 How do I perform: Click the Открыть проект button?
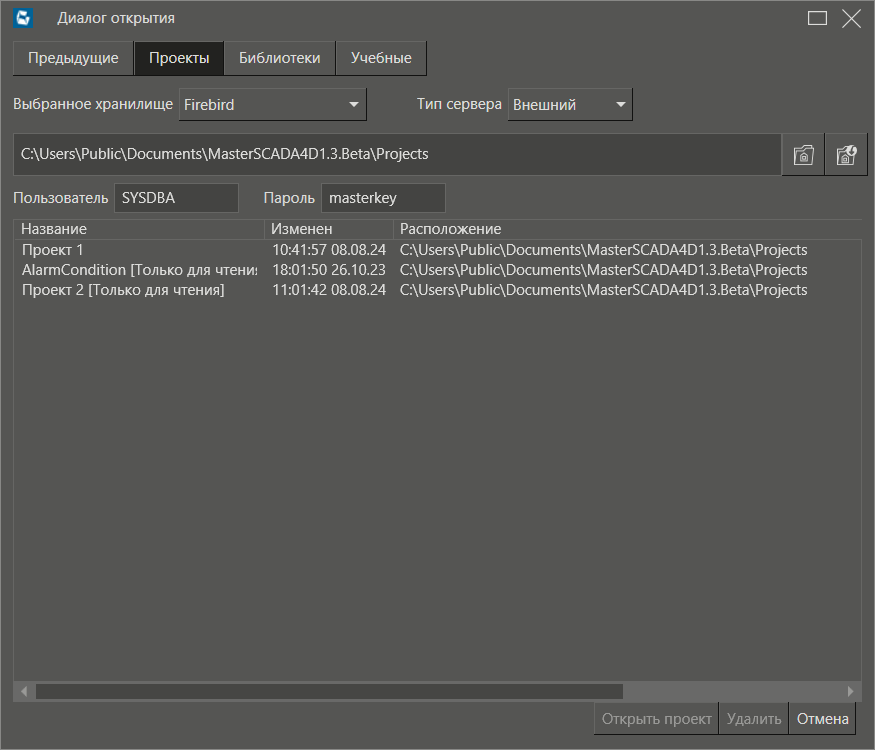coord(656,718)
